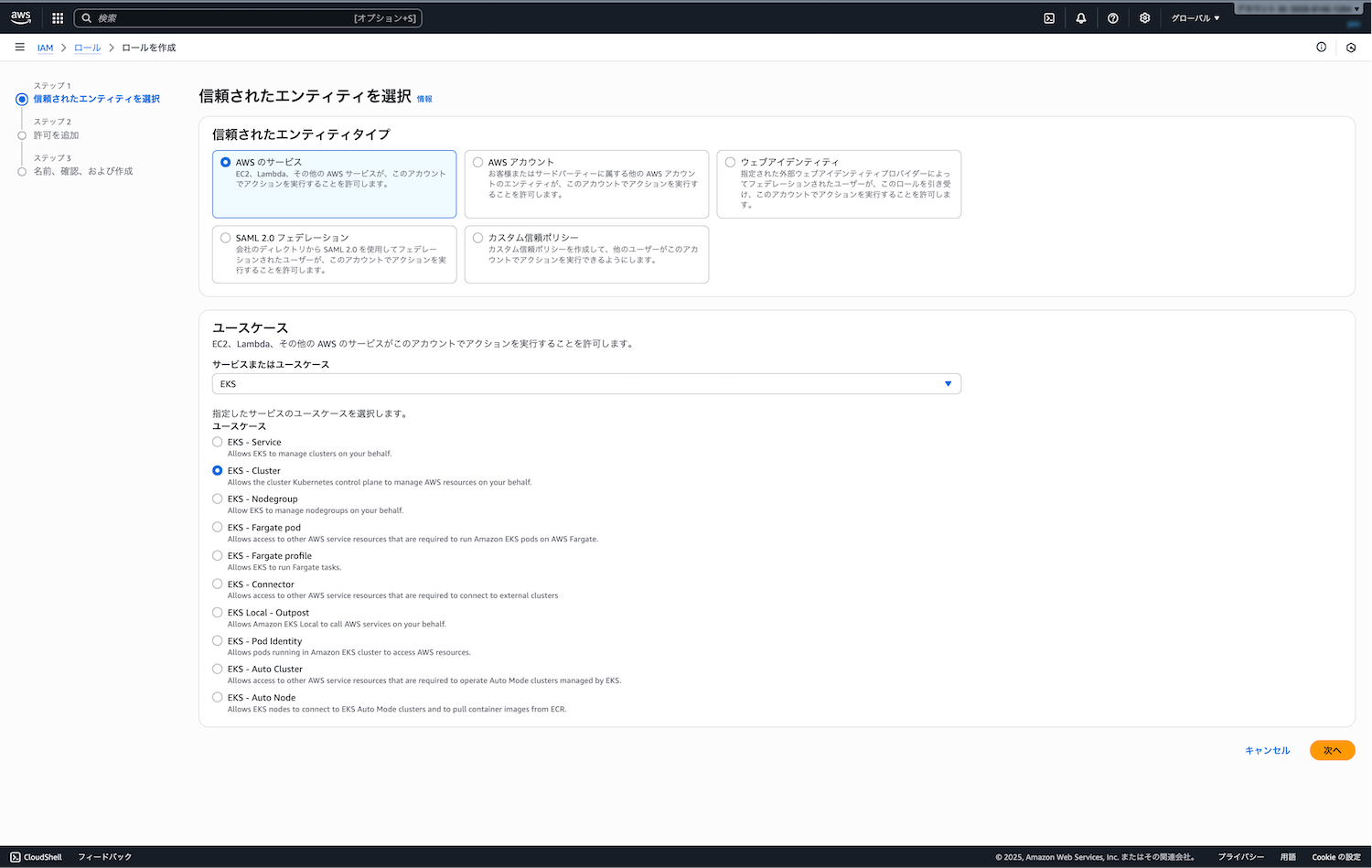Screen dimensions: 1372x868
Task: Navigate to the ロール breadcrumb link
Action: pyautogui.click(x=87, y=48)
